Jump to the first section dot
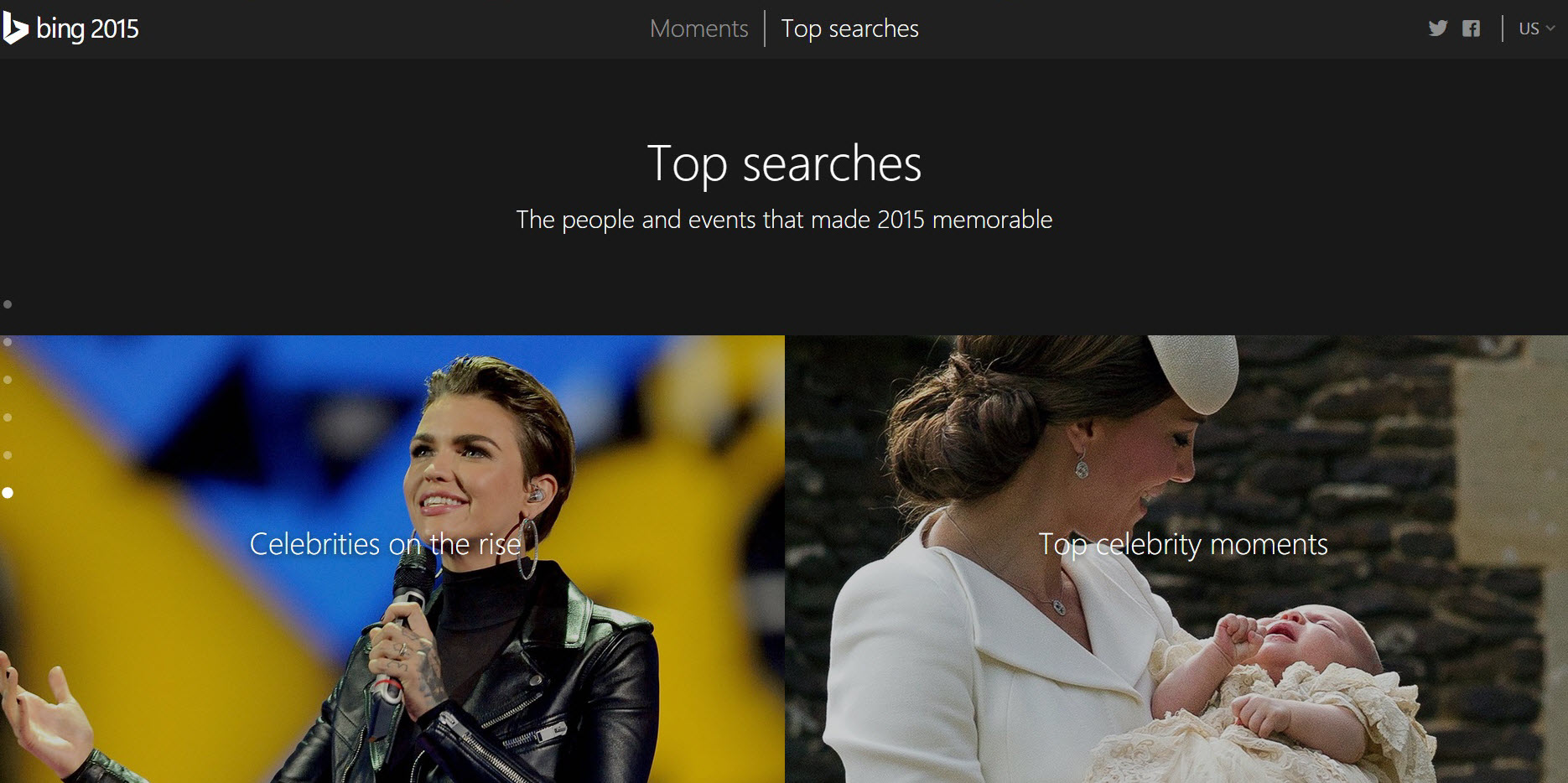Image resolution: width=1568 pixels, height=783 pixels. click(x=8, y=304)
